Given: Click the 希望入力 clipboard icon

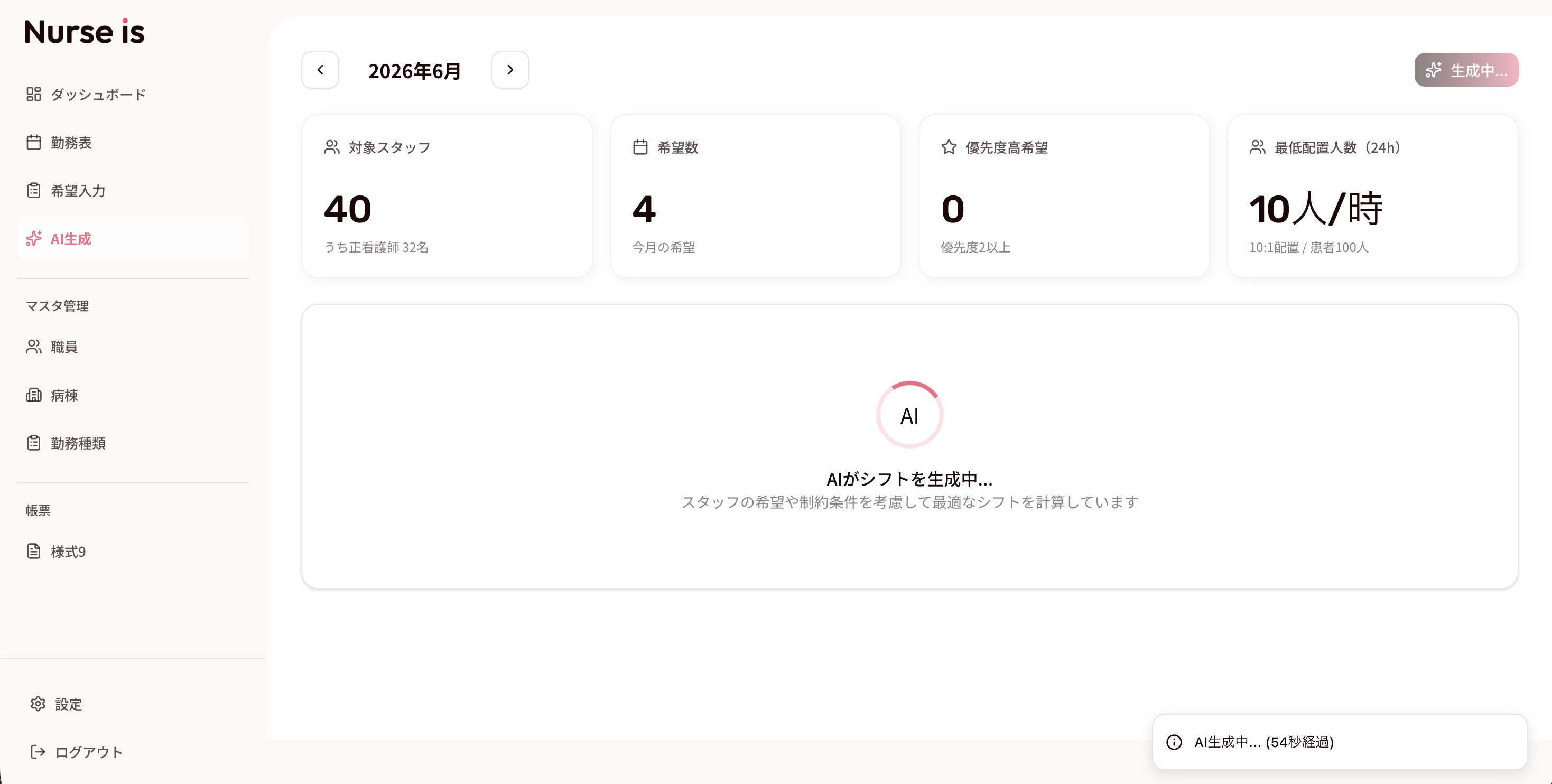Looking at the screenshot, I should coord(34,190).
